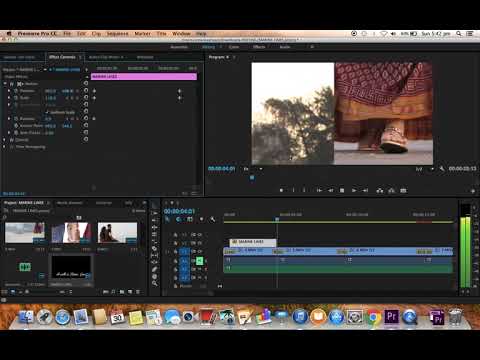Switch to the Color workspace
The image size is (480, 360).
234,47
